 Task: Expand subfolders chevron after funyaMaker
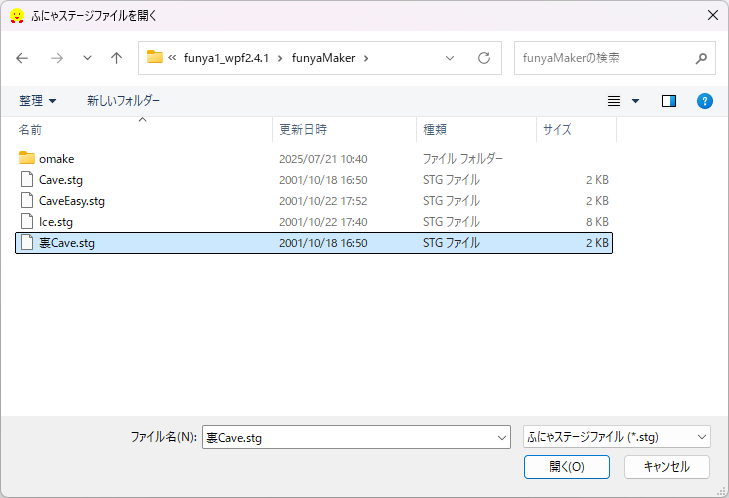(366, 58)
